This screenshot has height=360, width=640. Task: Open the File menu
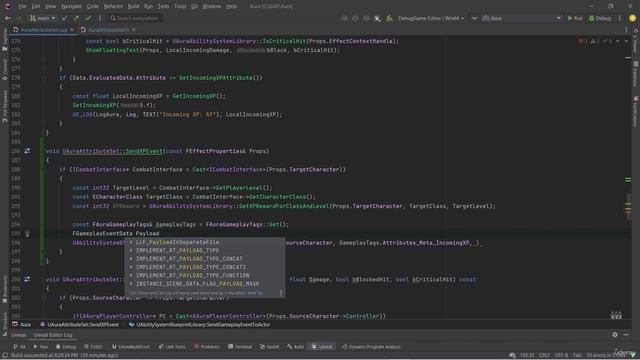pos(22,7)
